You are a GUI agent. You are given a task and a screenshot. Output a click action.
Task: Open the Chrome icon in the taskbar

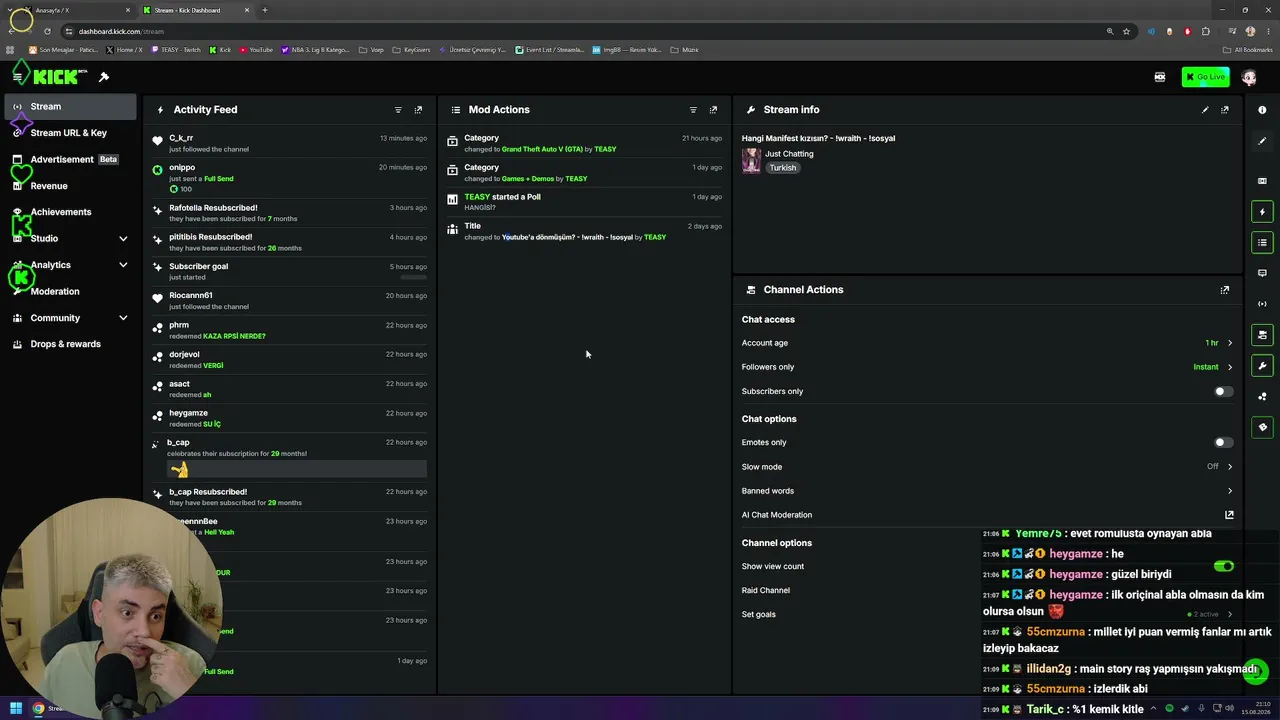tap(38, 709)
